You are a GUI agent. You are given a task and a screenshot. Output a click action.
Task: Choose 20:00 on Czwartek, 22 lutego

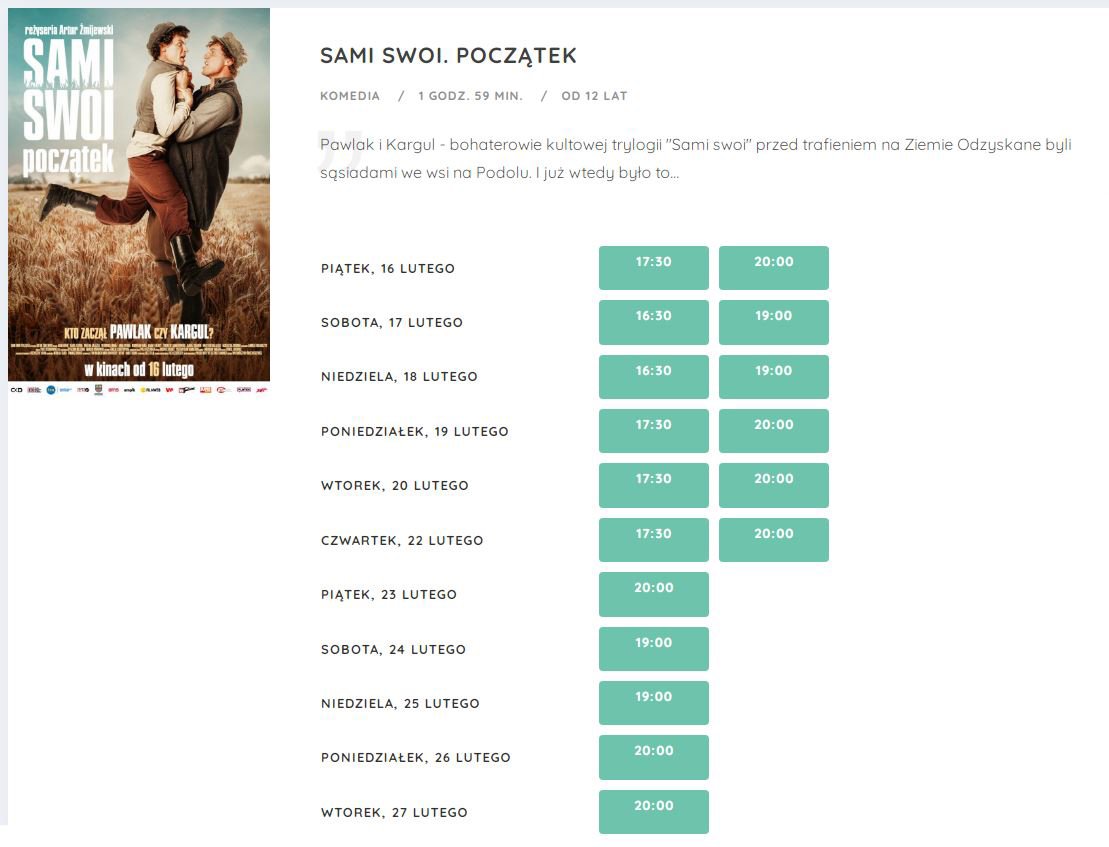click(x=774, y=540)
